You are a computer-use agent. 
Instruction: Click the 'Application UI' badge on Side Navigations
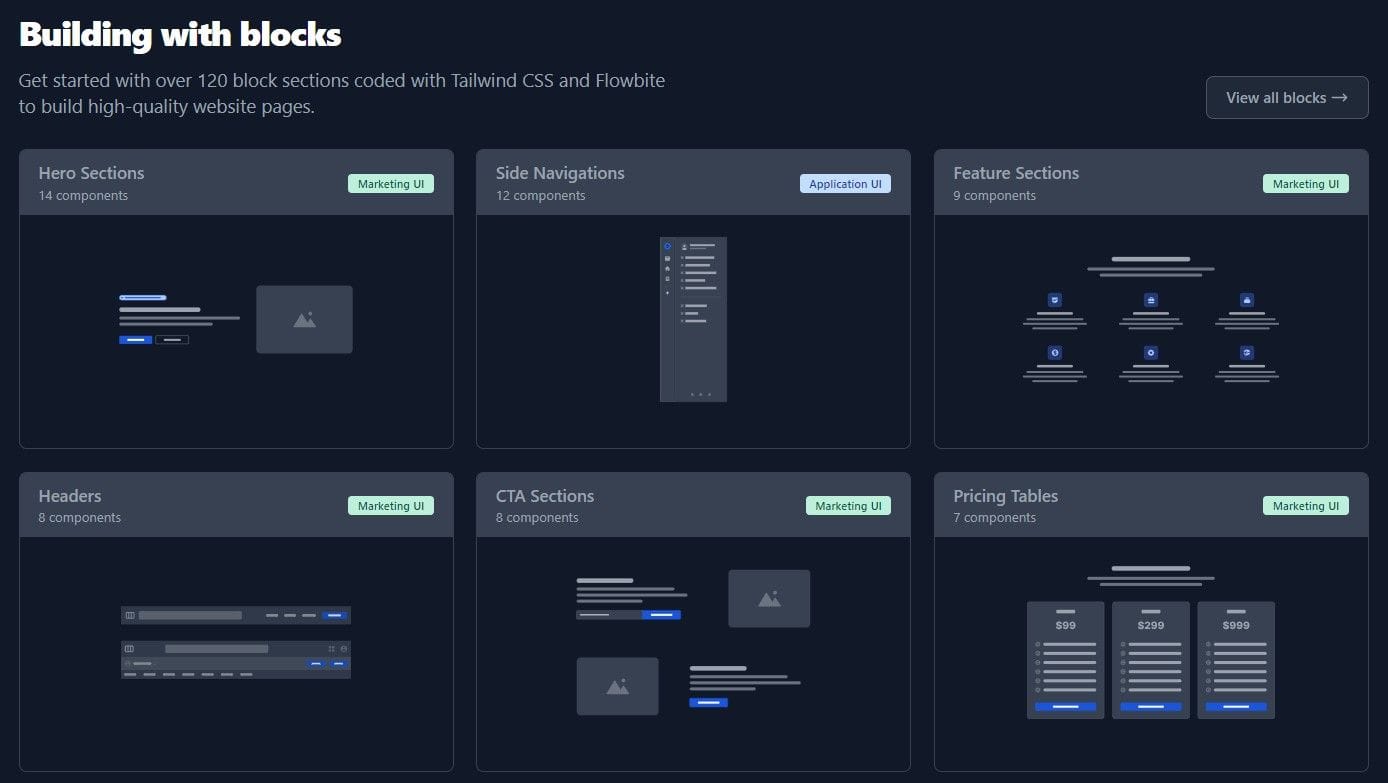(x=845, y=183)
